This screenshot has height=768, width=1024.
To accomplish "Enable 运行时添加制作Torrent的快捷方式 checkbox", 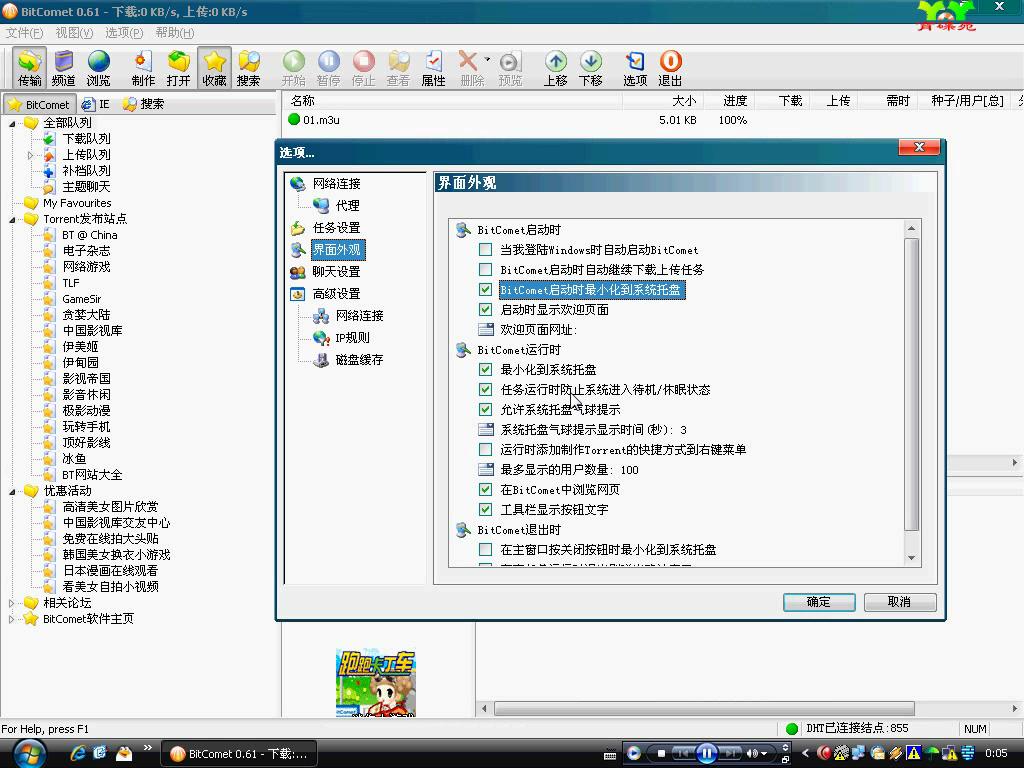I will [485, 449].
